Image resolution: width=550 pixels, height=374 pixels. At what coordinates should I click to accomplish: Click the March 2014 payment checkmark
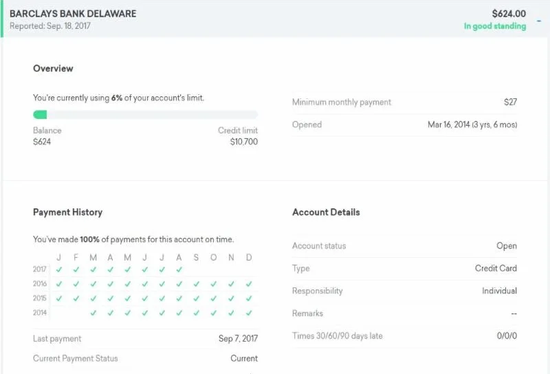(93, 313)
